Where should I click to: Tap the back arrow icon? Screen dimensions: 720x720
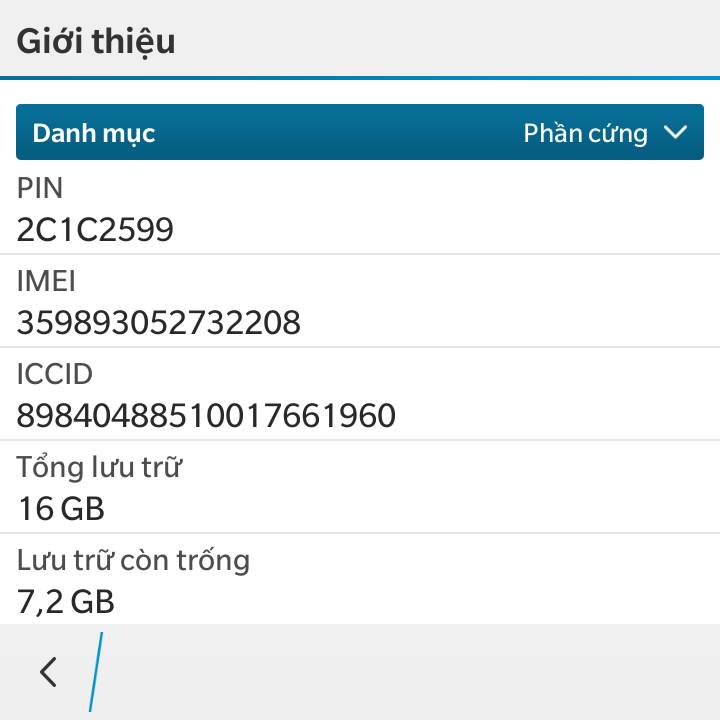(x=48, y=672)
